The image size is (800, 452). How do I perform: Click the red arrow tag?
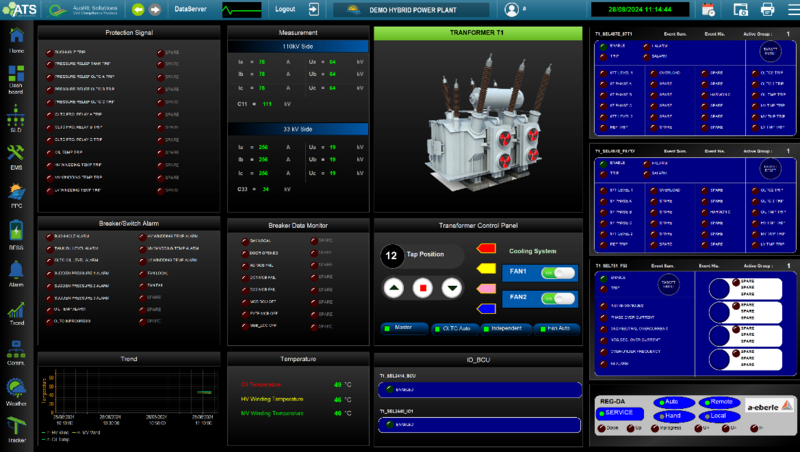[x=486, y=248]
